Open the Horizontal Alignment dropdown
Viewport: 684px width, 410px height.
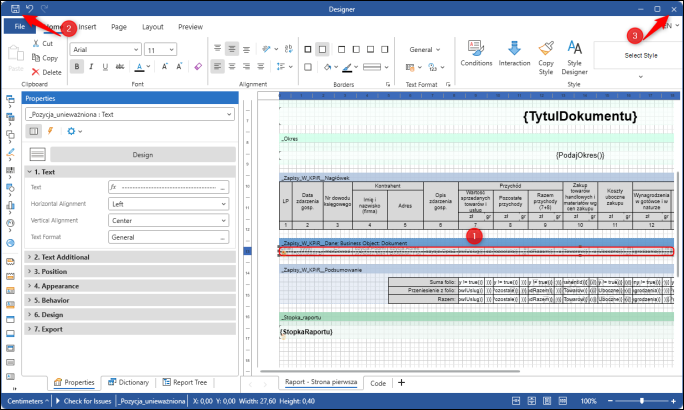pos(169,203)
